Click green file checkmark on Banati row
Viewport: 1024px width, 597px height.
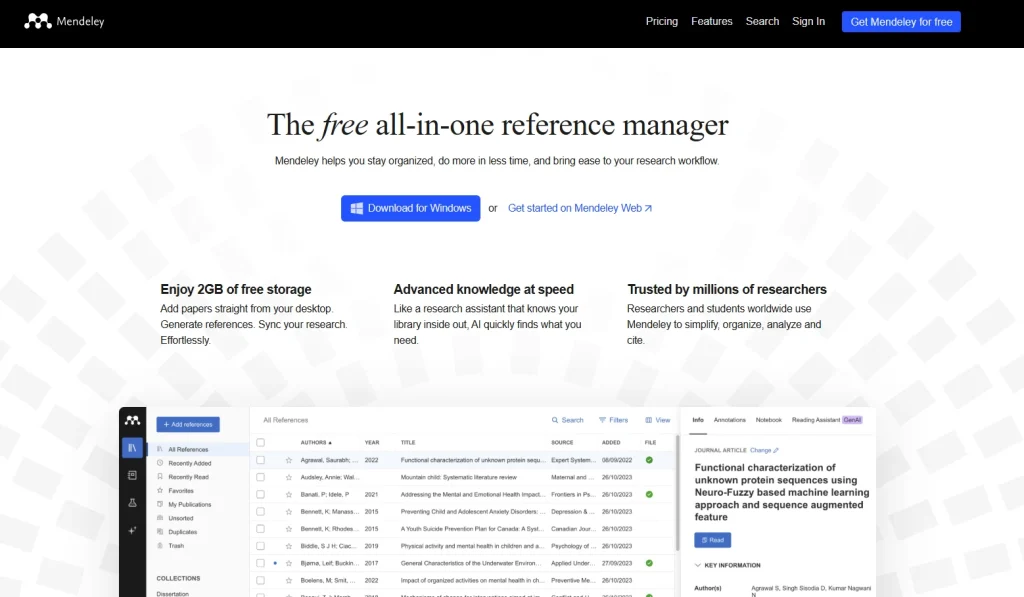pos(649,494)
